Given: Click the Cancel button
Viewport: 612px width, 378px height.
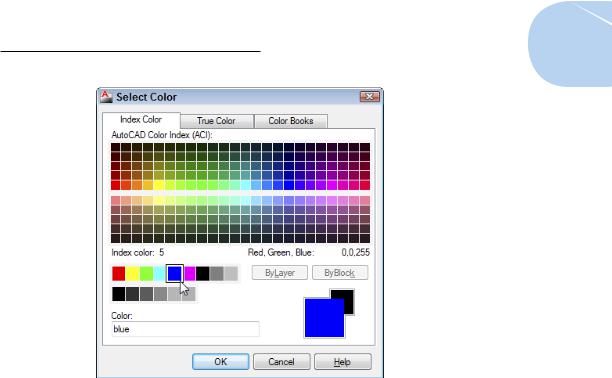Looking at the screenshot, I should (x=281, y=362).
